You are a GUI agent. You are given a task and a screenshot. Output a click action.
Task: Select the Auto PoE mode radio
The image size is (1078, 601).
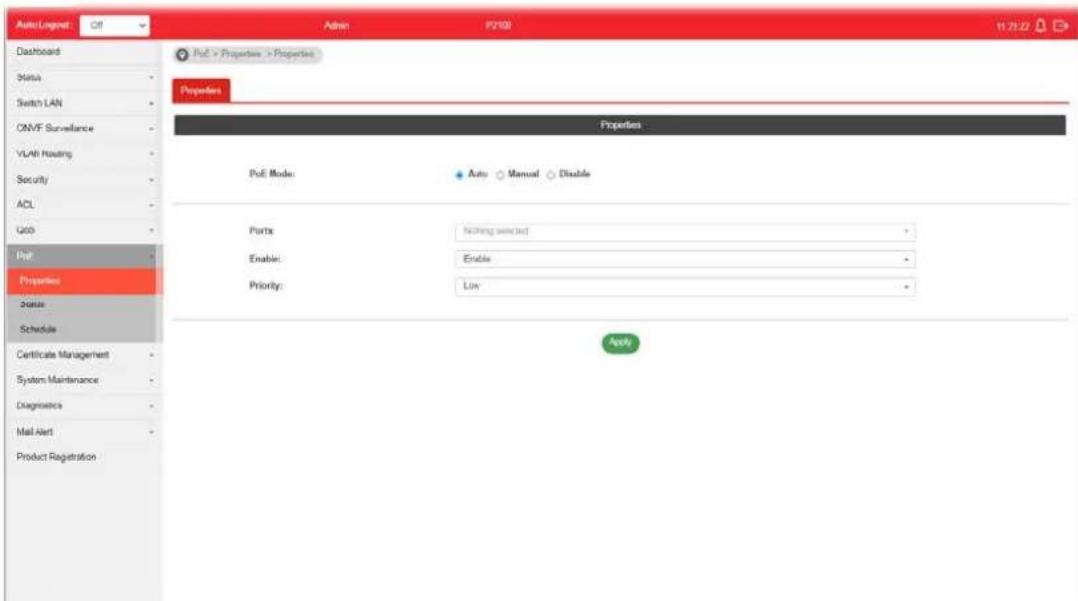[459, 175]
